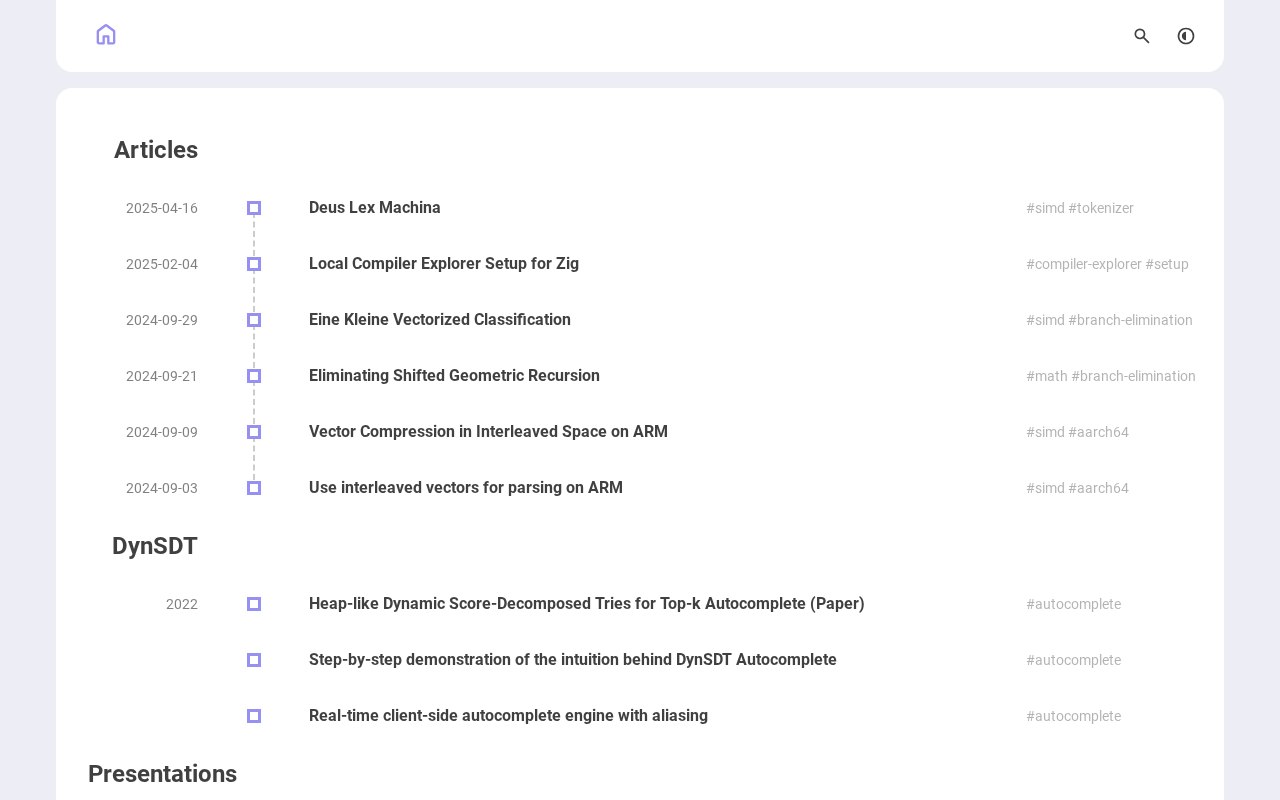Open the Heap-like Dynamic Score-Decomposed Tries paper
The height and width of the screenshot is (800, 1280).
coord(587,604)
